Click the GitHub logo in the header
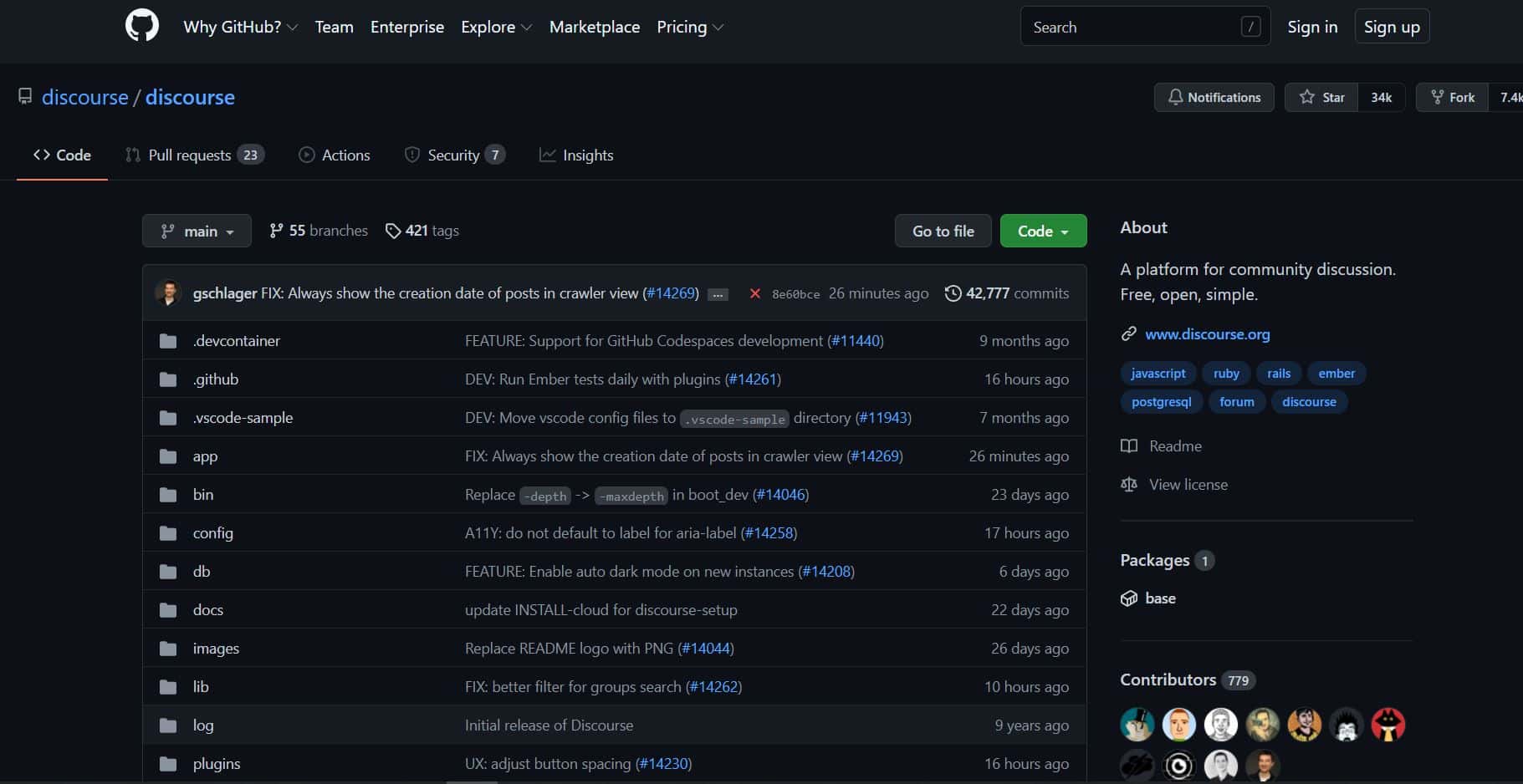This screenshot has width=1523, height=784. (142, 26)
